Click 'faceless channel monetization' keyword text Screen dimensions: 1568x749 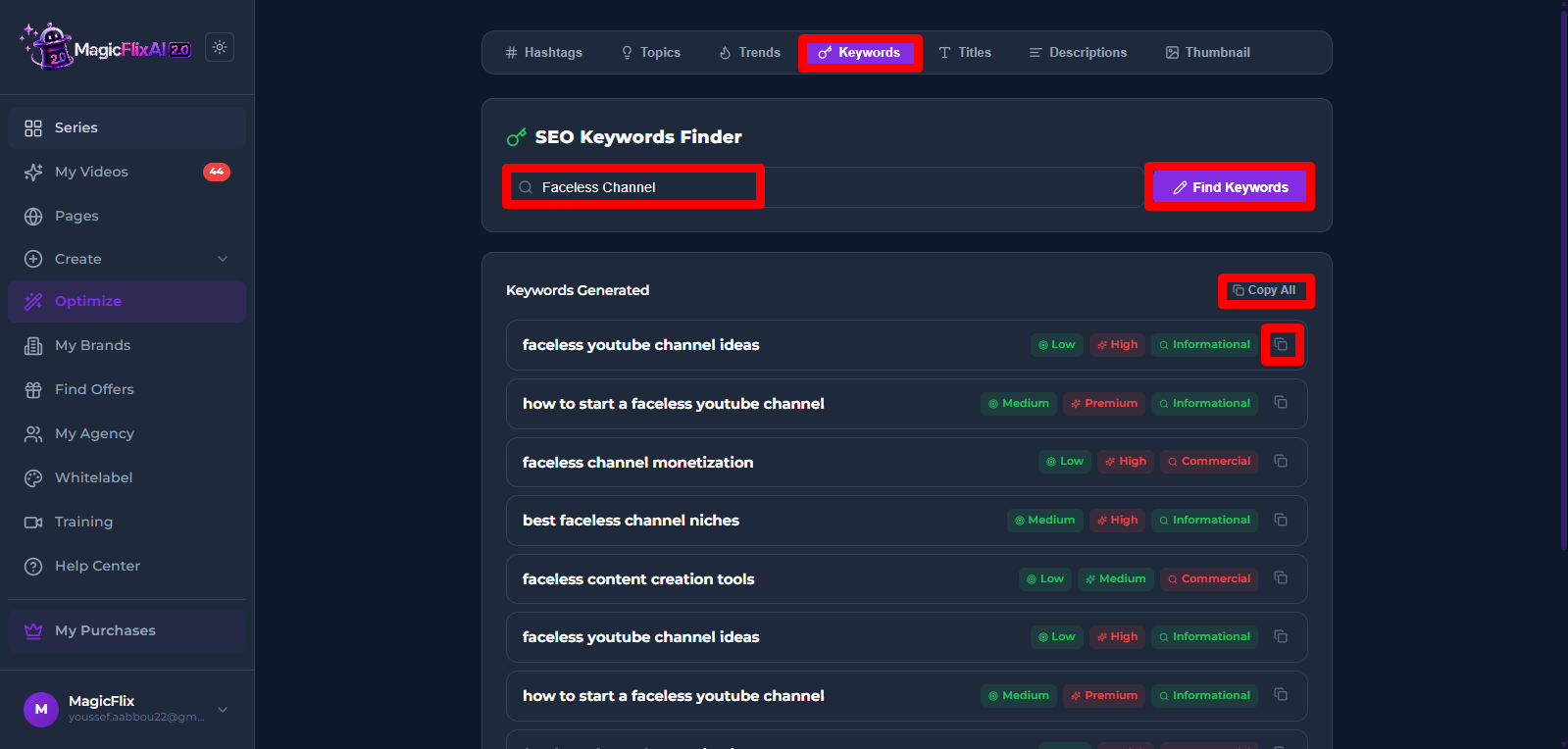point(638,462)
